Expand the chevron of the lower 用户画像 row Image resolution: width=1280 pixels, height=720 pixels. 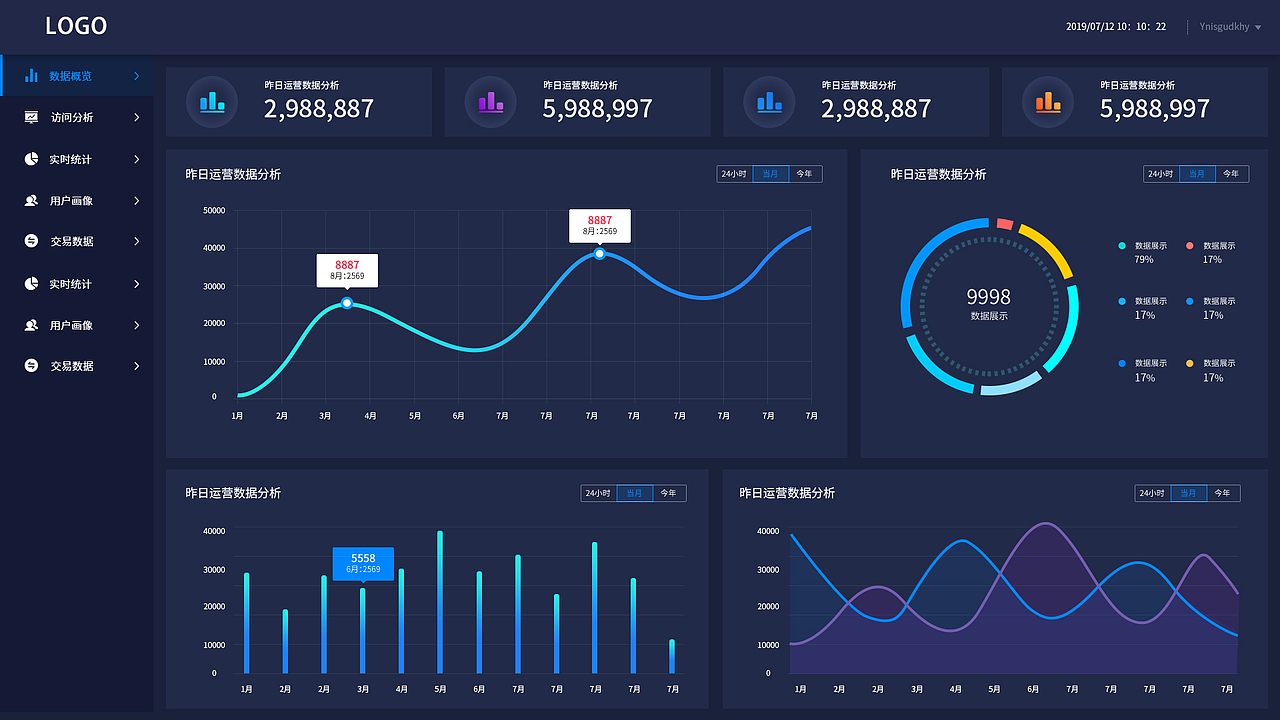pos(137,325)
